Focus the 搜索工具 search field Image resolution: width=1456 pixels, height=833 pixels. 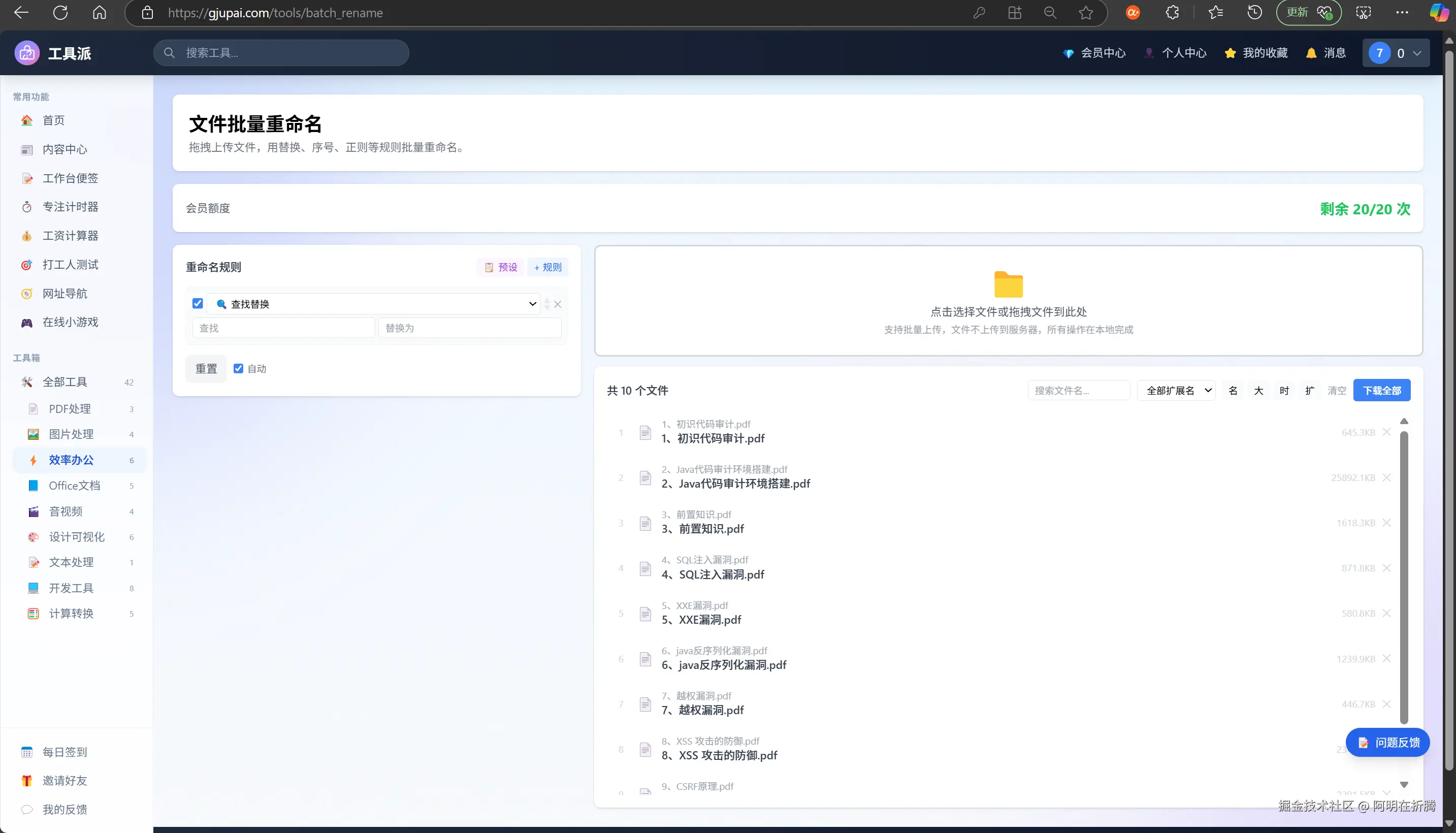281,53
